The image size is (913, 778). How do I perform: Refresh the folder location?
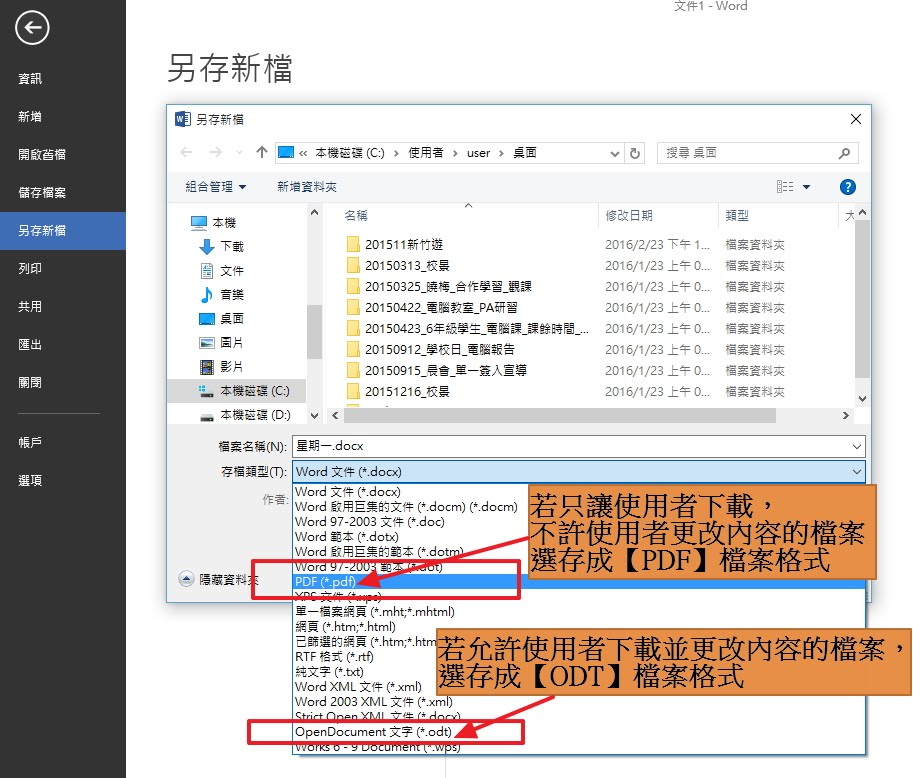635,153
